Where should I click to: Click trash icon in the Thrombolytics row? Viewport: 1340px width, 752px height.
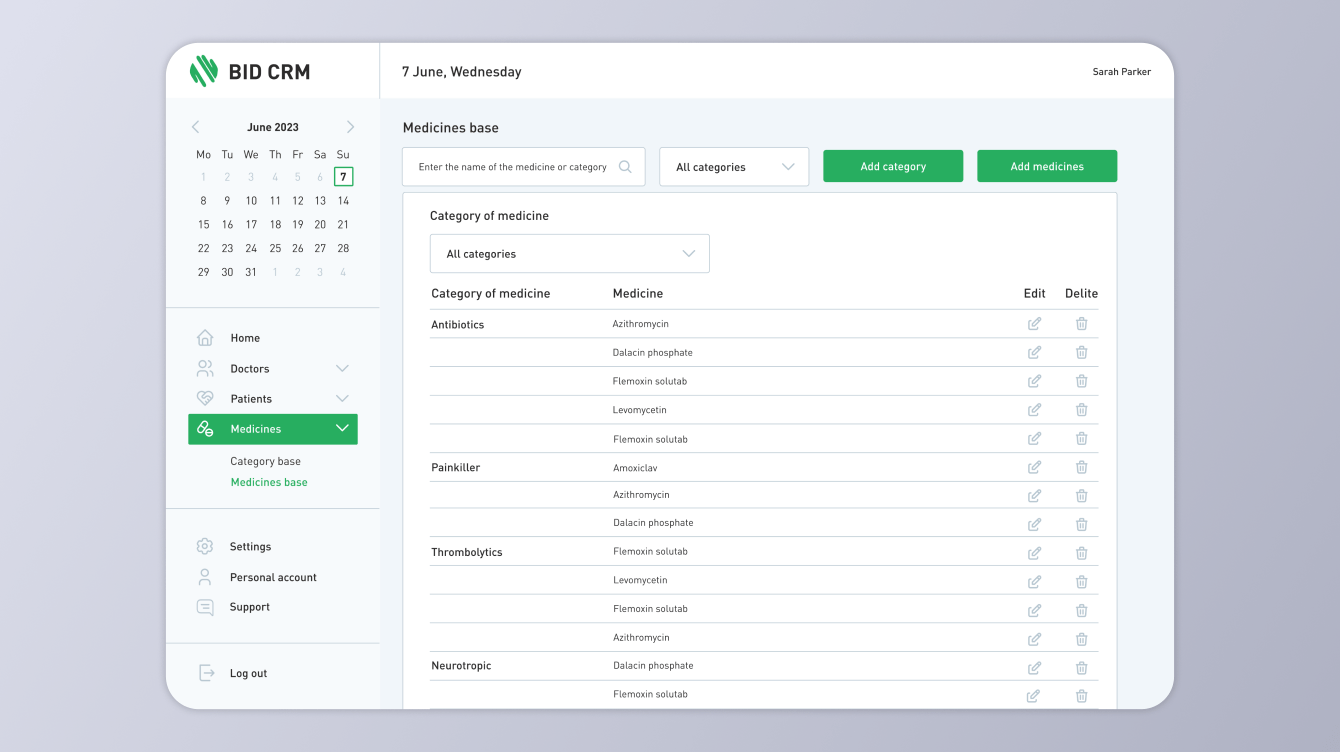point(1081,553)
